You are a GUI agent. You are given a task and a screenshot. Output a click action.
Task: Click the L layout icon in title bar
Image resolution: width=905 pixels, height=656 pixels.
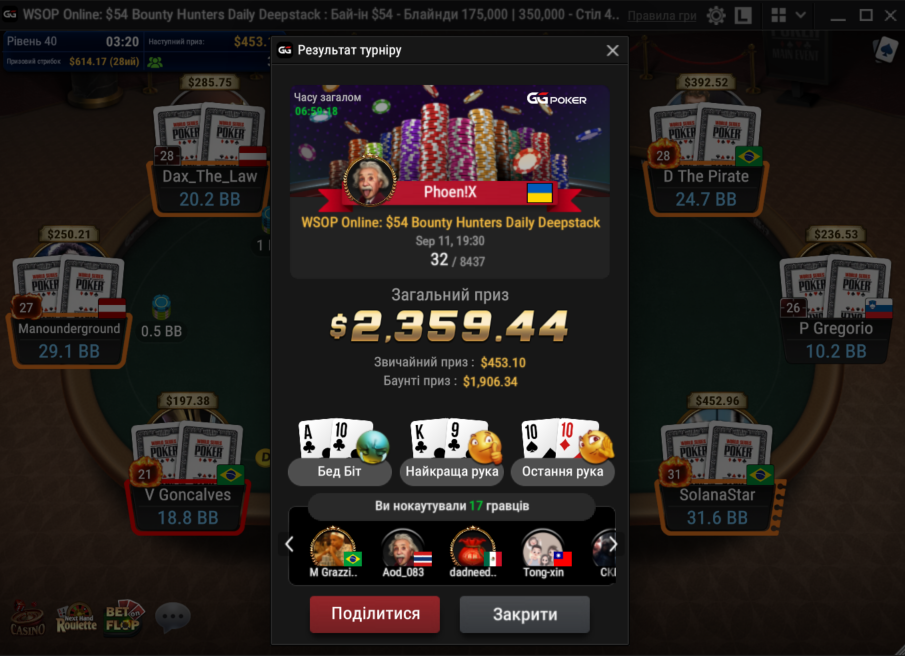pyautogui.click(x=743, y=16)
